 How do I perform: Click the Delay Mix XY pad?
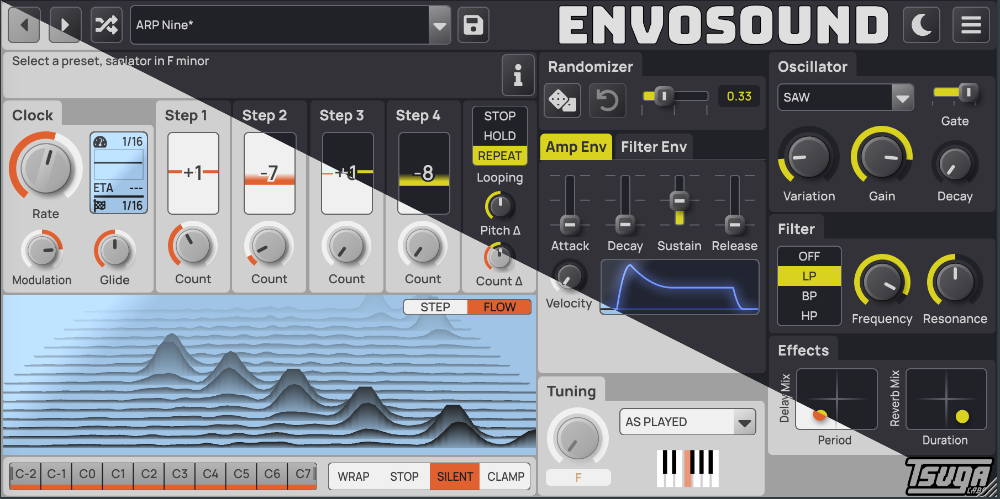point(837,399)
